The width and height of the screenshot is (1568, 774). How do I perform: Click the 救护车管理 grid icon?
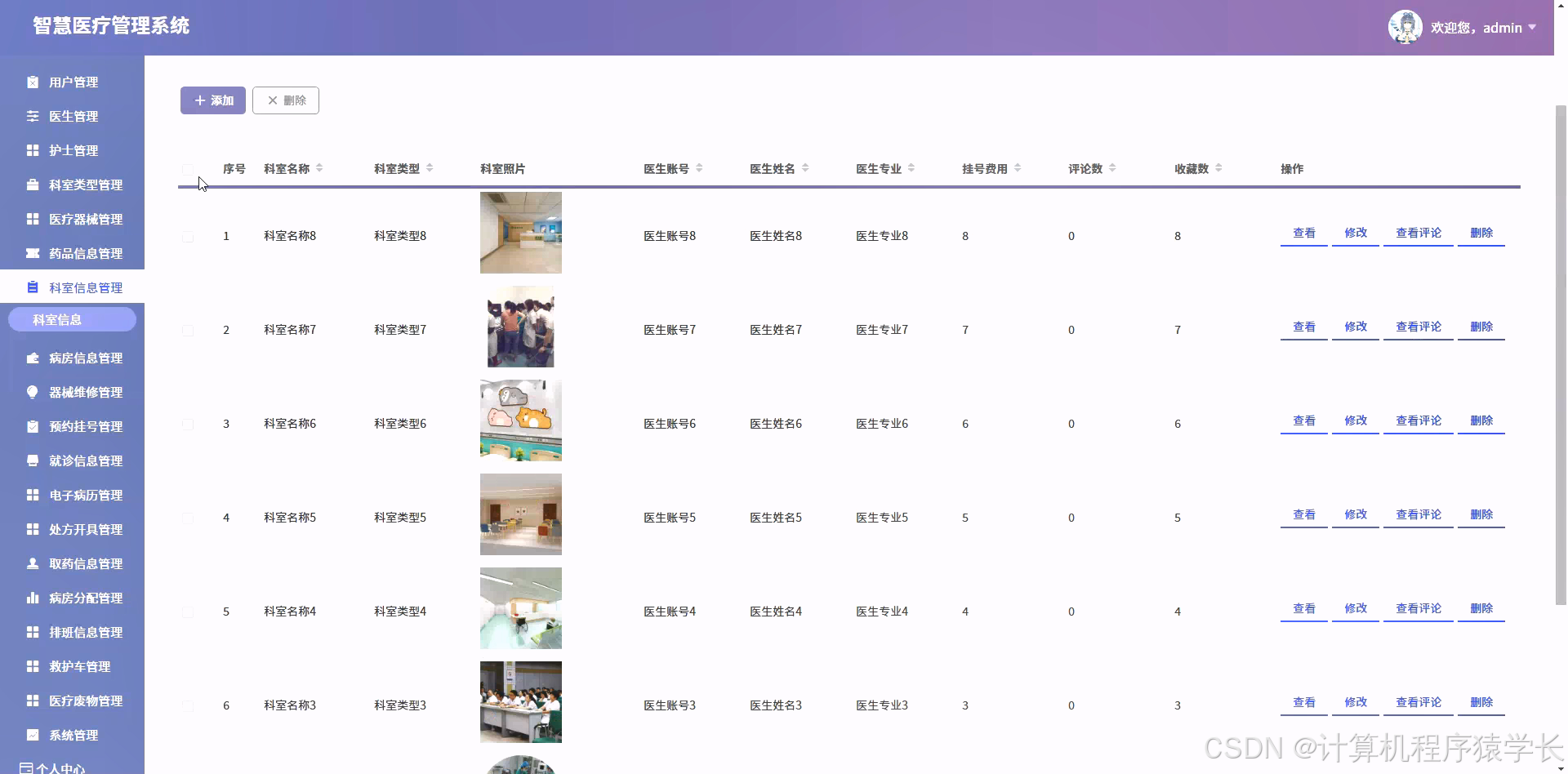click(33, 666)
